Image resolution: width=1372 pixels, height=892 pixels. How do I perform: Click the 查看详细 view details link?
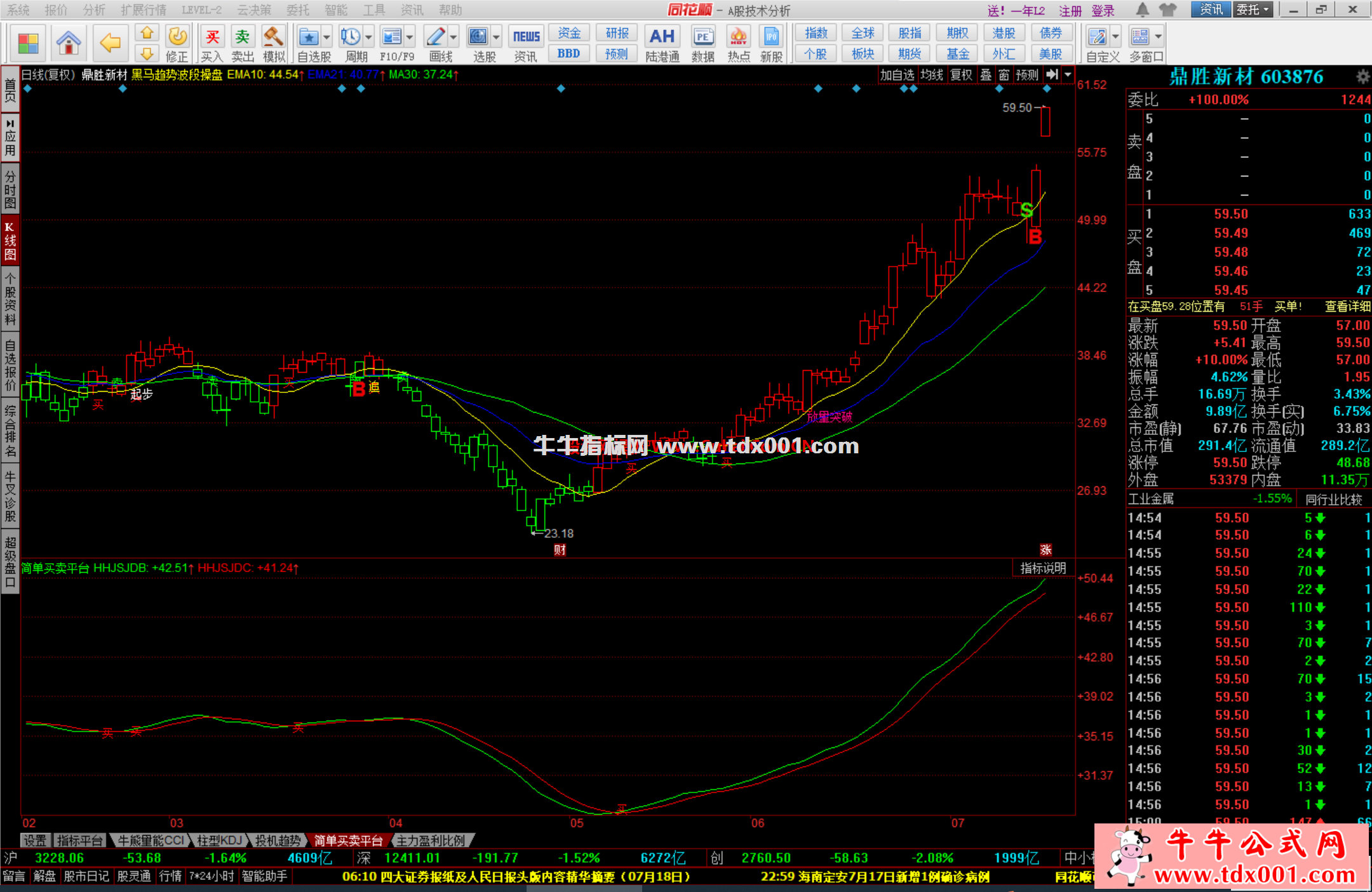1347,307
